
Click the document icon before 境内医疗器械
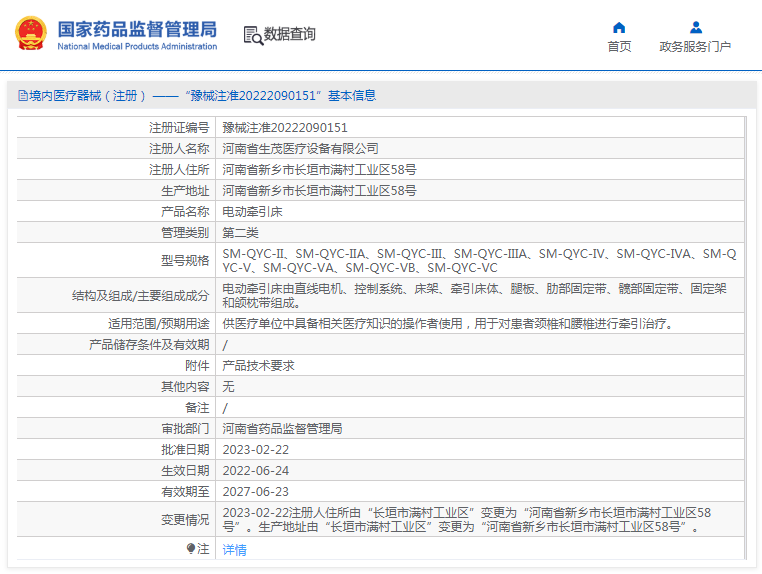pos(23,96)
